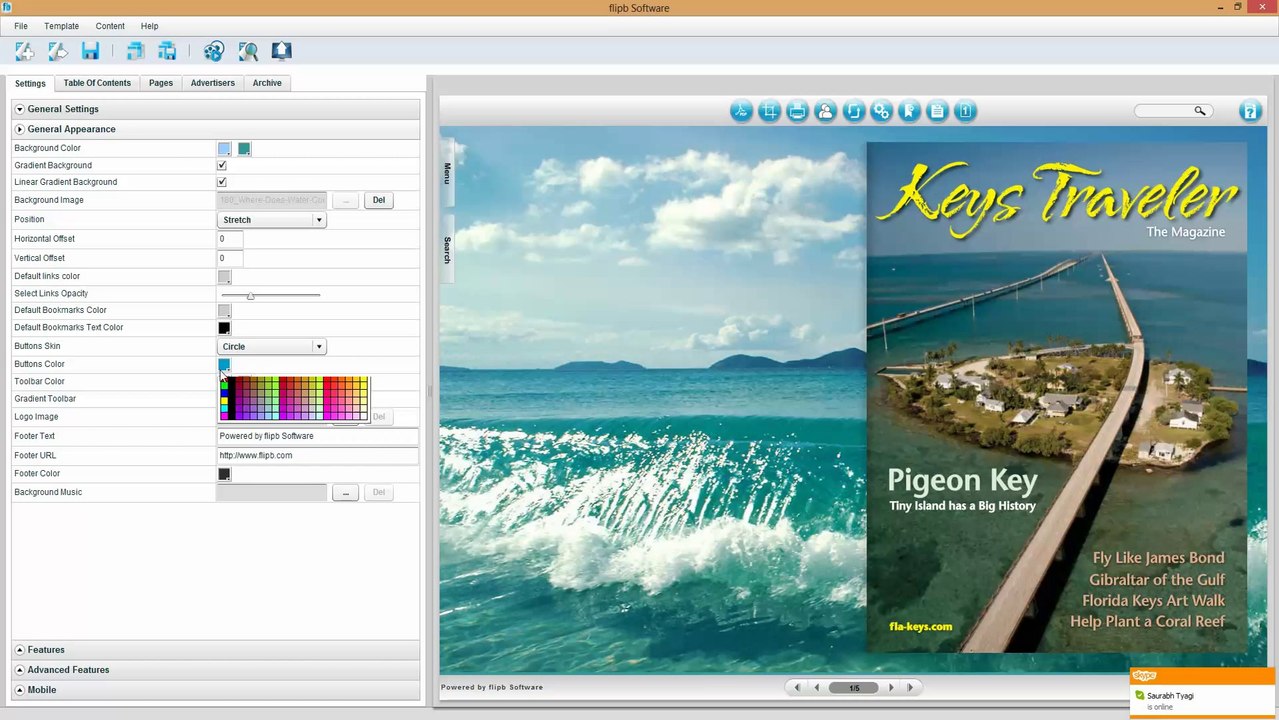Click the Skype notification for Saurabh Tyagi
This screenshot has height=720, width=1279.
point(1203,692)
